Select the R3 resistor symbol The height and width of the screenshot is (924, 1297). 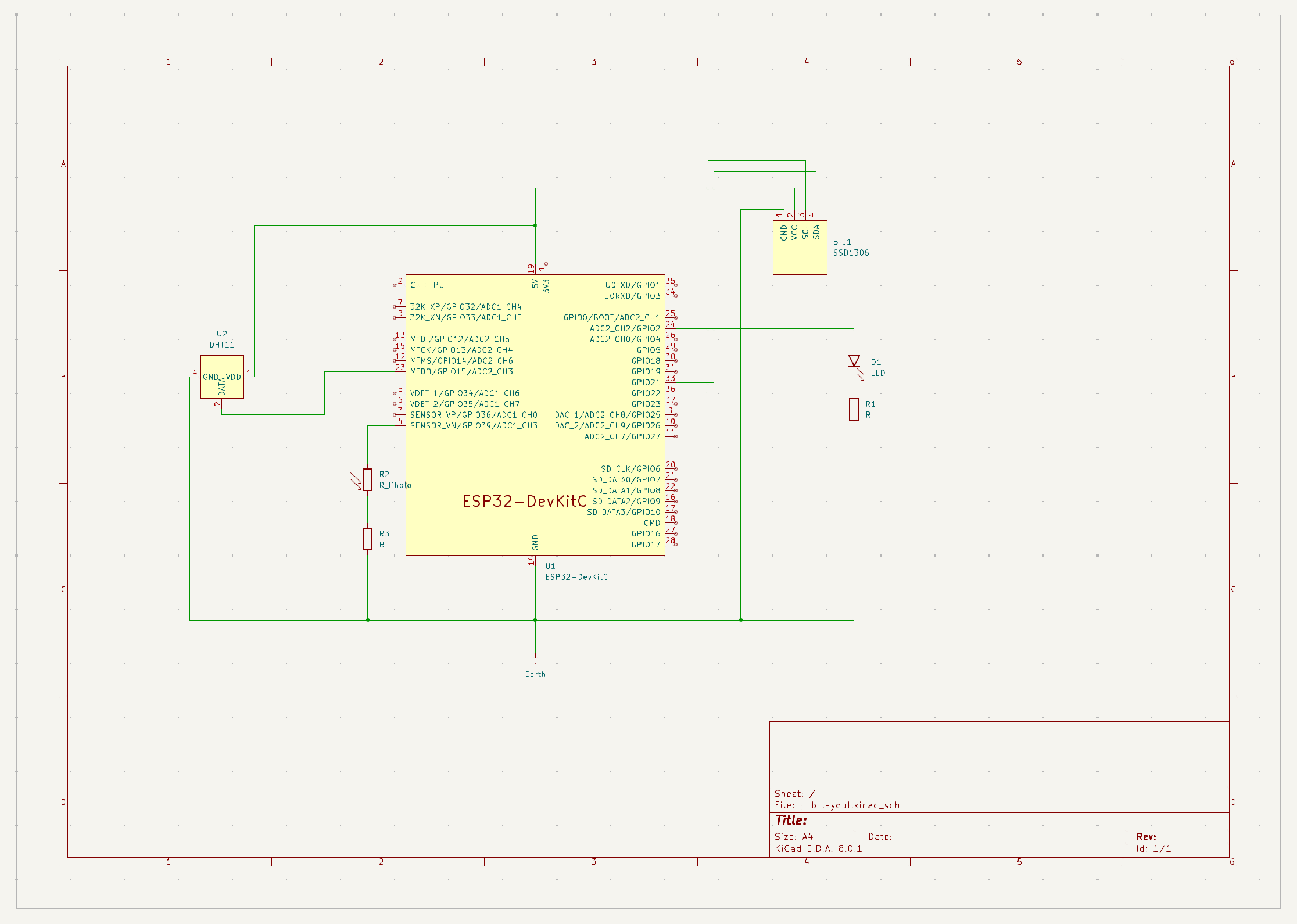pos(367,539)
